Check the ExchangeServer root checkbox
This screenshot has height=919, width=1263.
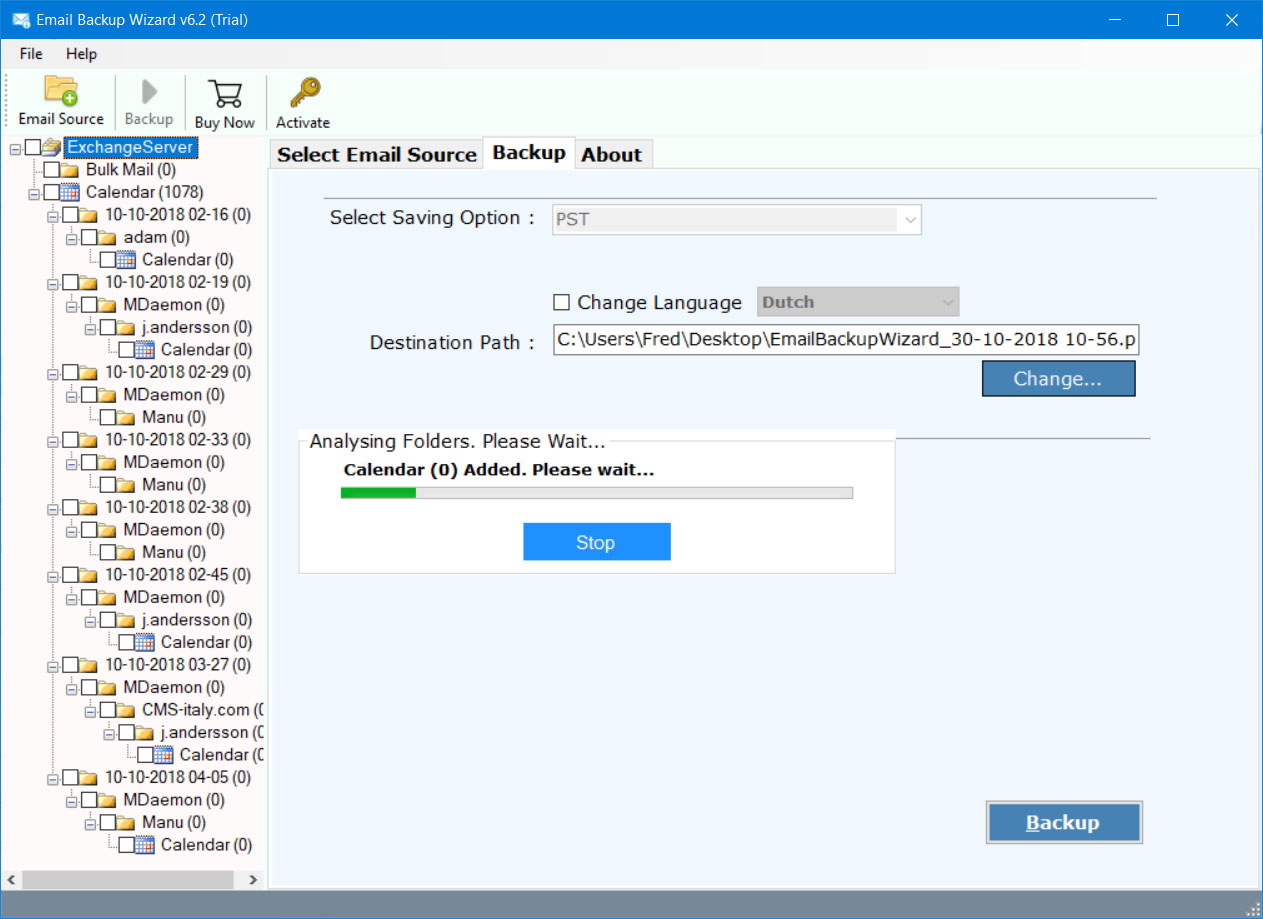coord(33,148)
